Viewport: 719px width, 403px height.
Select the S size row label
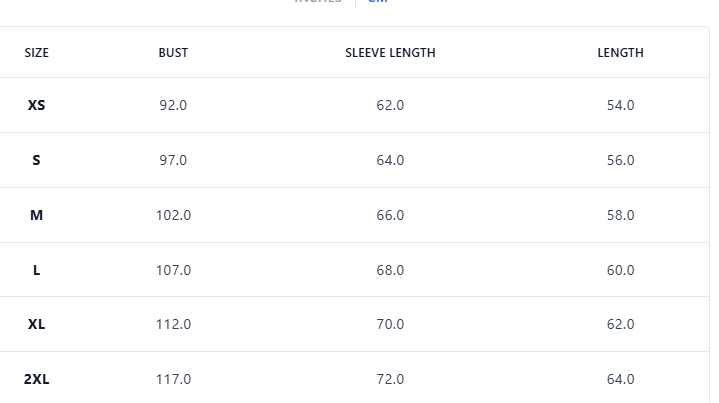[x=37, y=160]
